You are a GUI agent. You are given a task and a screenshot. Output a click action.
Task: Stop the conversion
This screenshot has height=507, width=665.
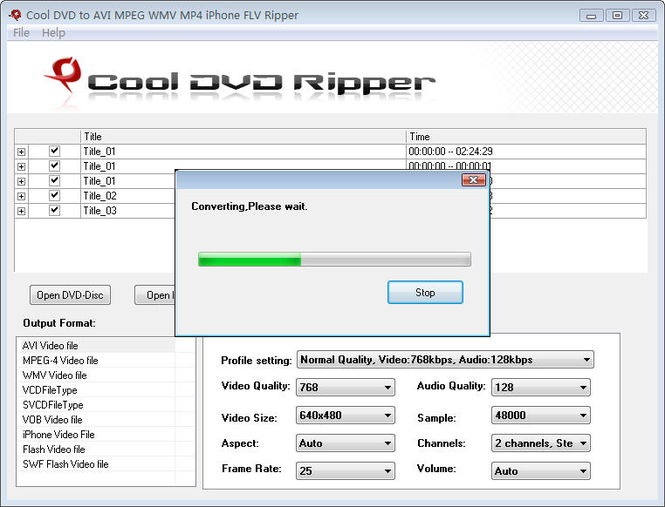point(425,292)
